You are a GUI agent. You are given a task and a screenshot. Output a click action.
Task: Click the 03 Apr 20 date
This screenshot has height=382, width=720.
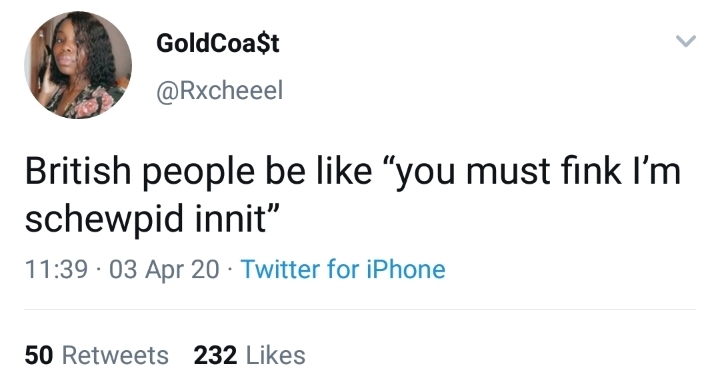(x=164, y=270)
